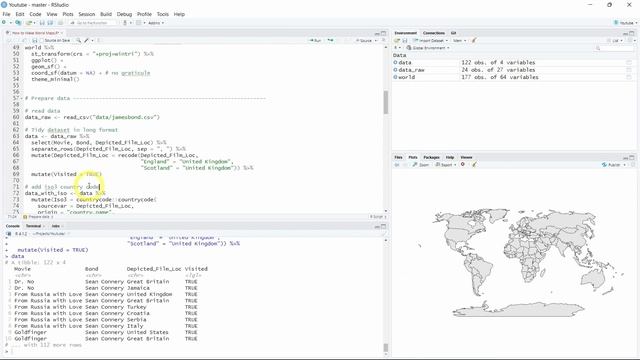This screenshot has width=640, height=360.
Task: Click the console vertical scrollbar thumb
Action: point(386,348)
